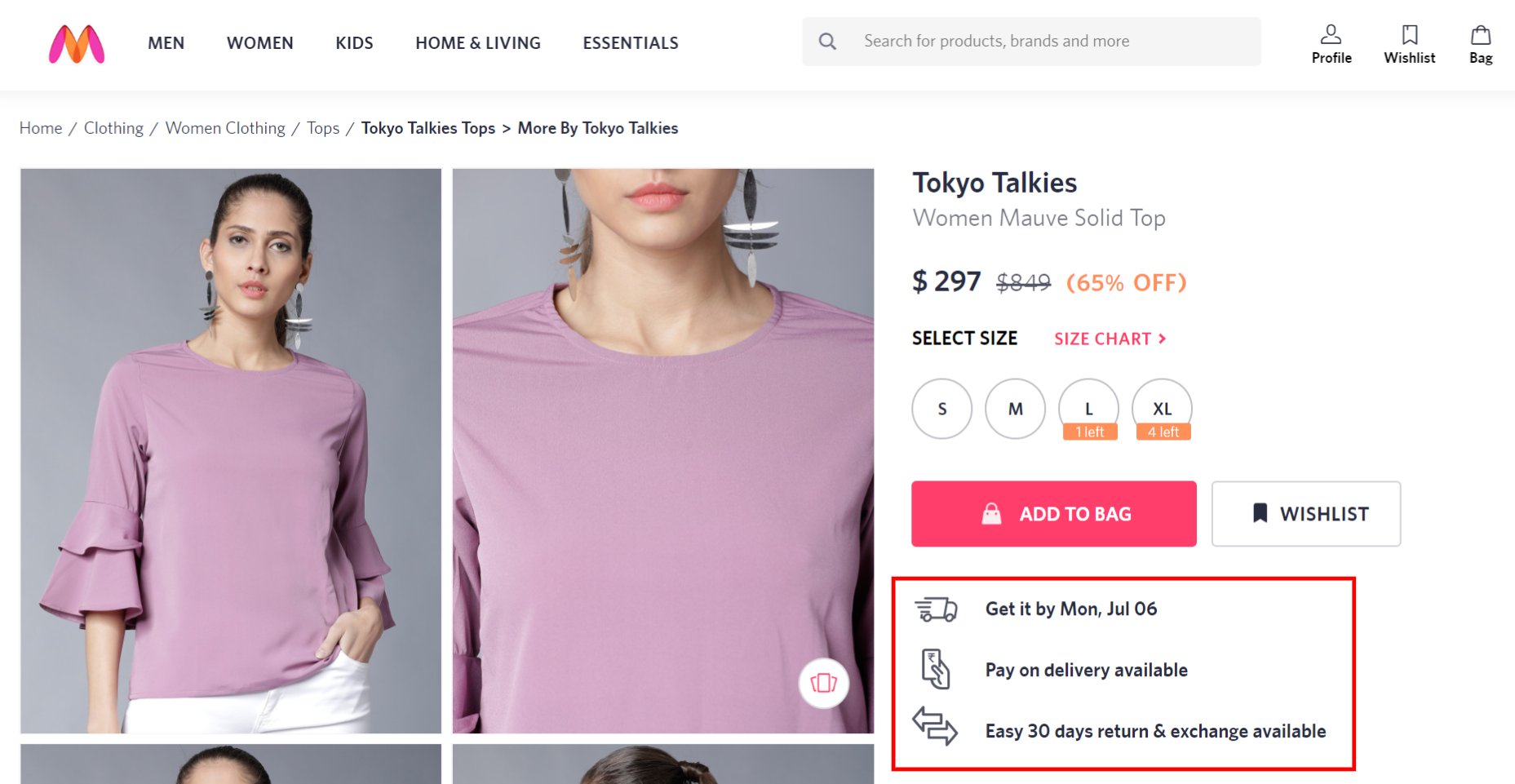The height and width of the screenshot is (784, 1515).
Task: Click the struck-through $849 price
Action: pyautogui.click(x=1023, y=283)
